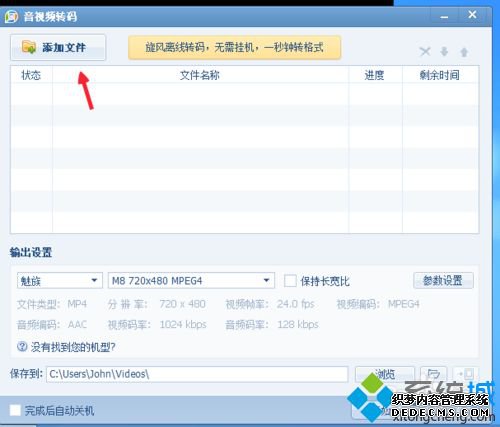Image resolution: width=500 pixels, height=427 pixels.
Task: Move item up with the up arrow icon
Action: [x=464, y=52]
